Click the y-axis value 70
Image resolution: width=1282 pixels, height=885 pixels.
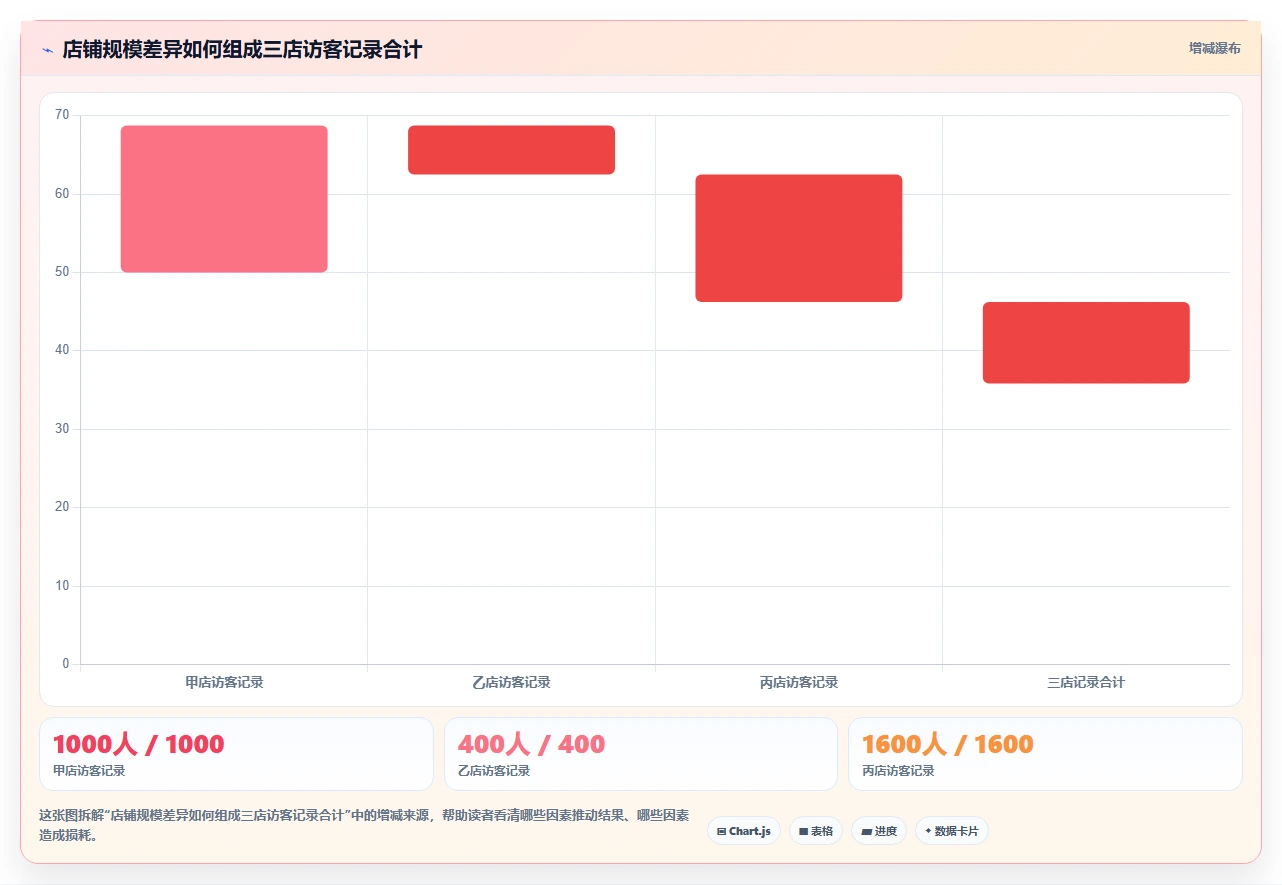pos(62,115)
